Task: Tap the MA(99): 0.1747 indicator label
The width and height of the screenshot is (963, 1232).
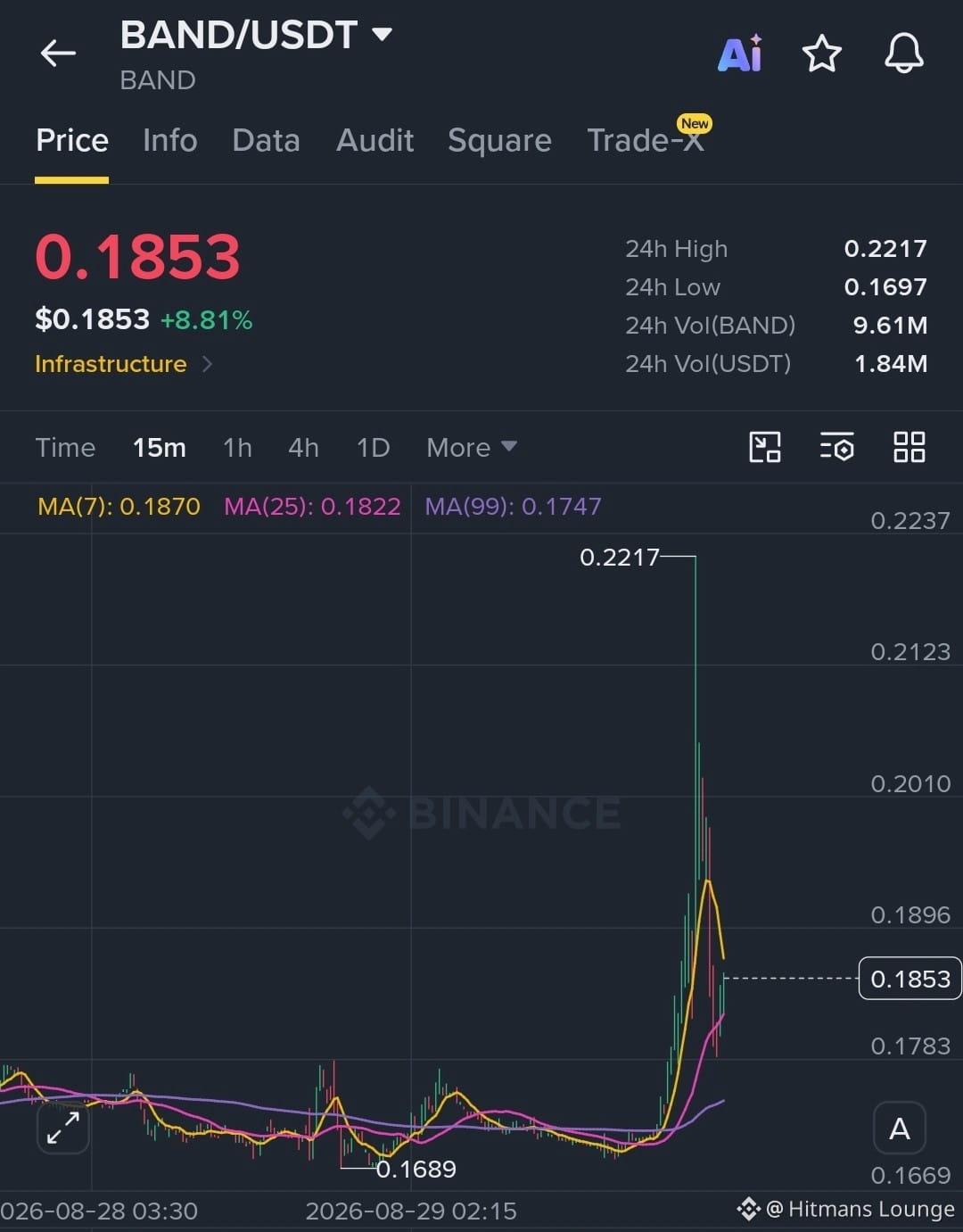Action: click(x=513, y=507)
